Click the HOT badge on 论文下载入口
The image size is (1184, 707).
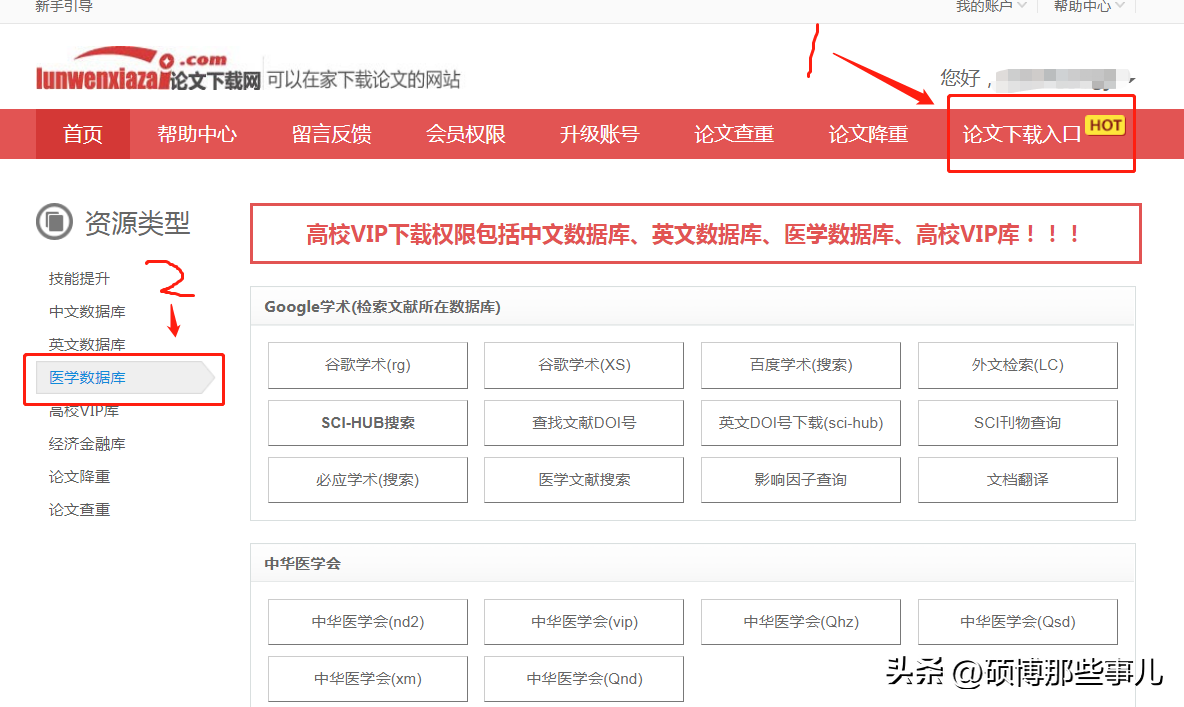coord(1105,126)
